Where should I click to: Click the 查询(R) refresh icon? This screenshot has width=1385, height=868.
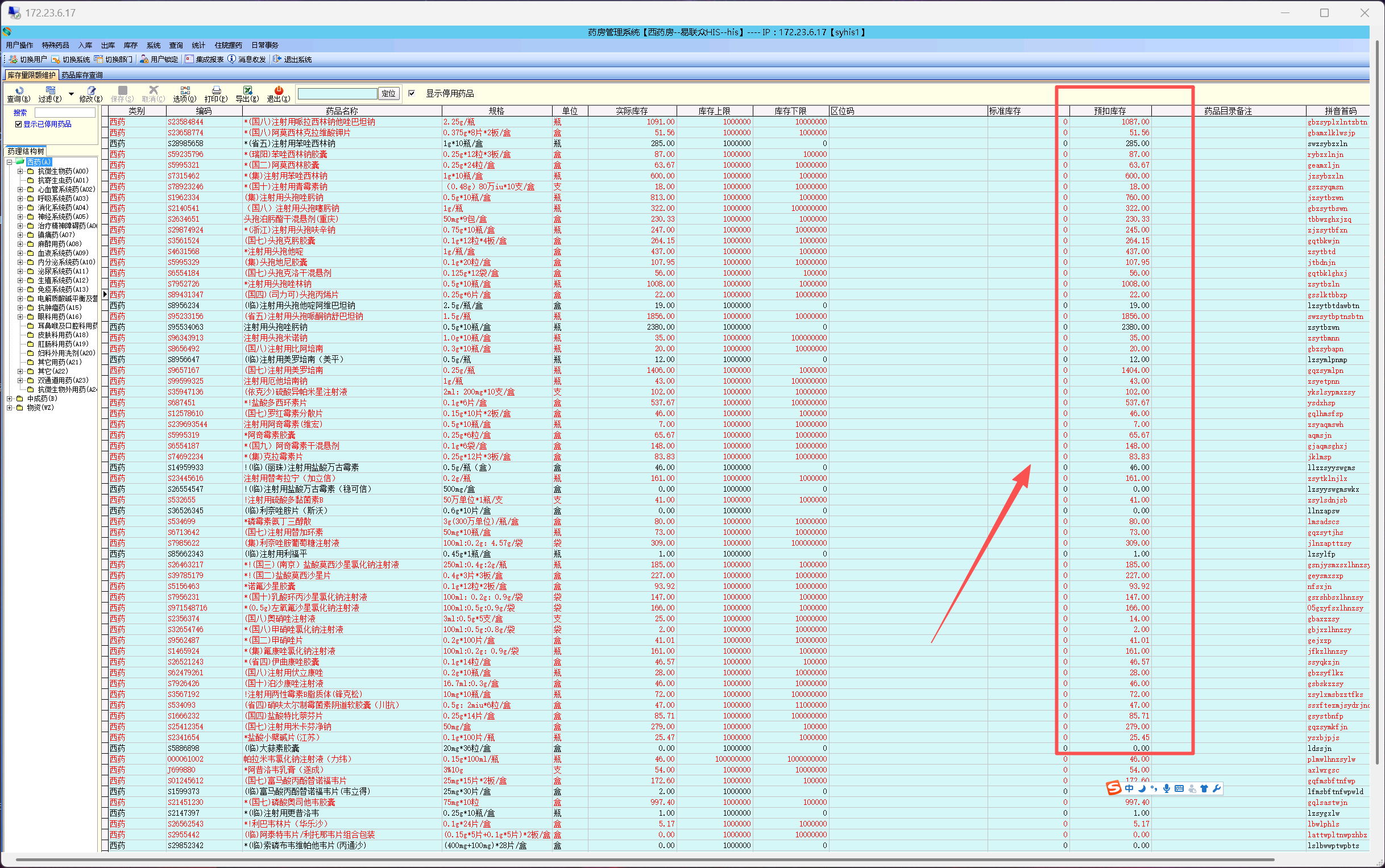pos(19,91)
